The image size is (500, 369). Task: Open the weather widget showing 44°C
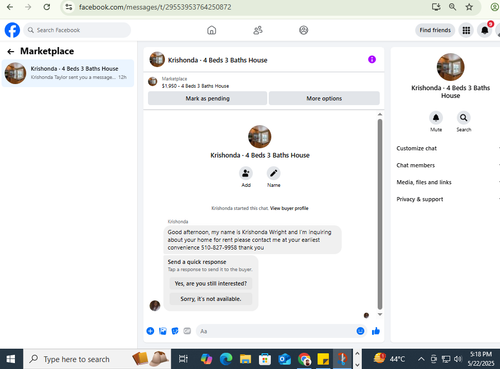tap(389, 359)
